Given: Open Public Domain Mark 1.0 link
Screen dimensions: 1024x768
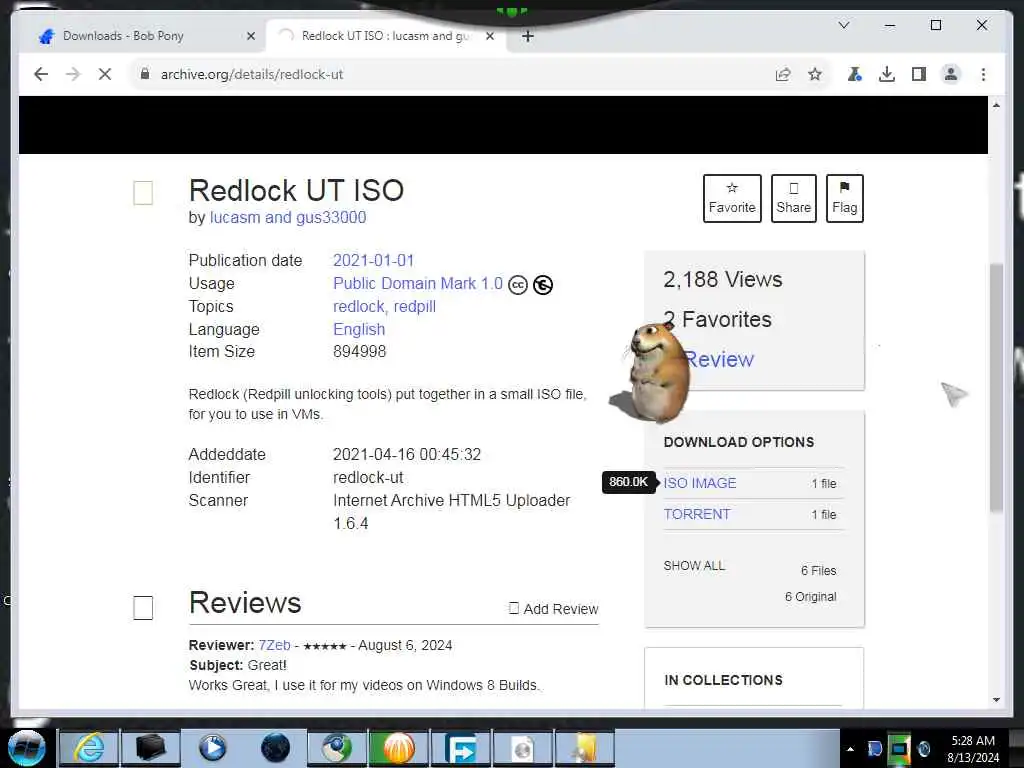Looking at the screenshot, I should [x=418, y=283].
